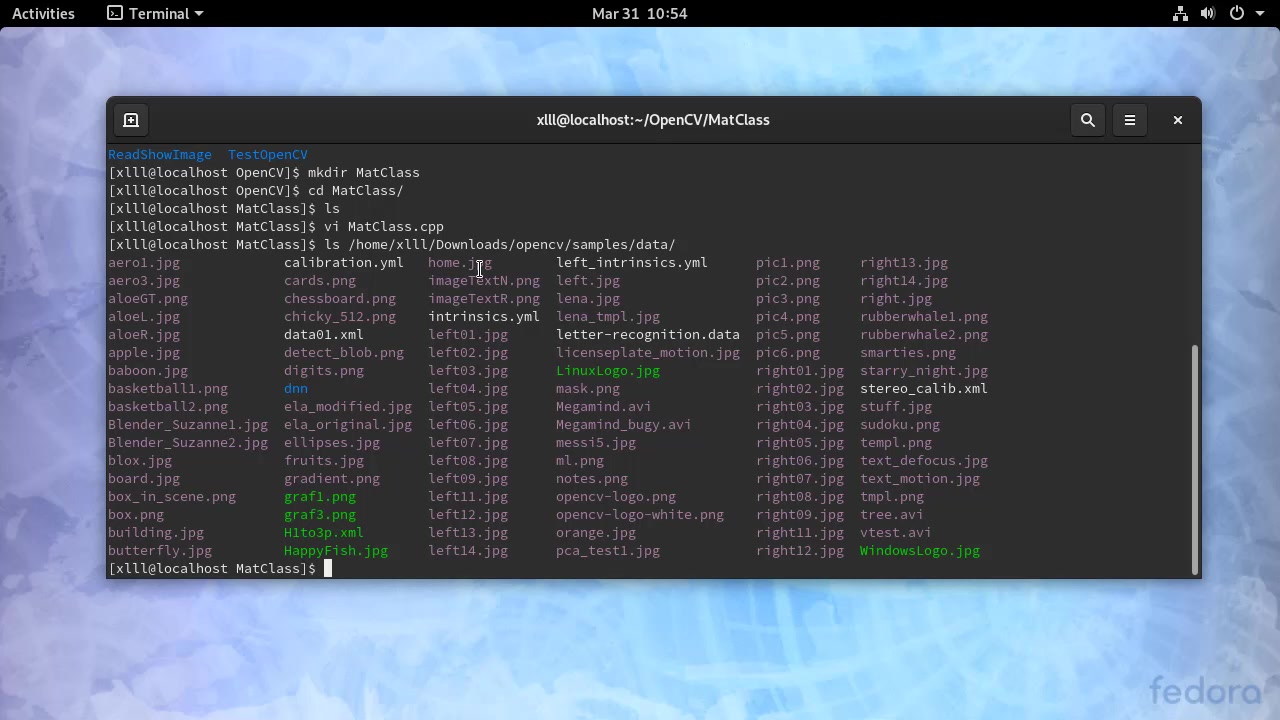This screenshot has width=1280, height=720.
Task: Click the file name opencv-logo-white.png
Action: click(640, 515)
